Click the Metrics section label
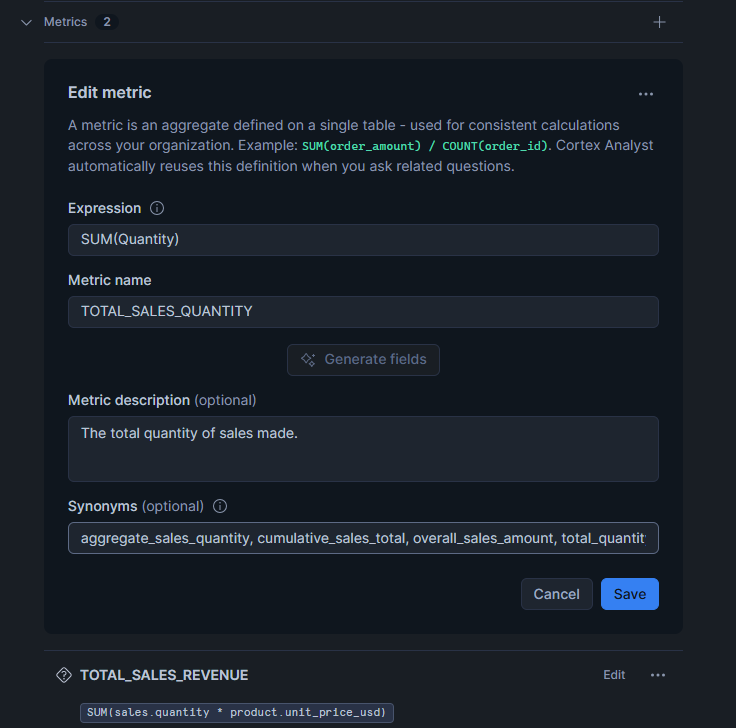This screenshot has height=728, width=736. tap(65, 22)
